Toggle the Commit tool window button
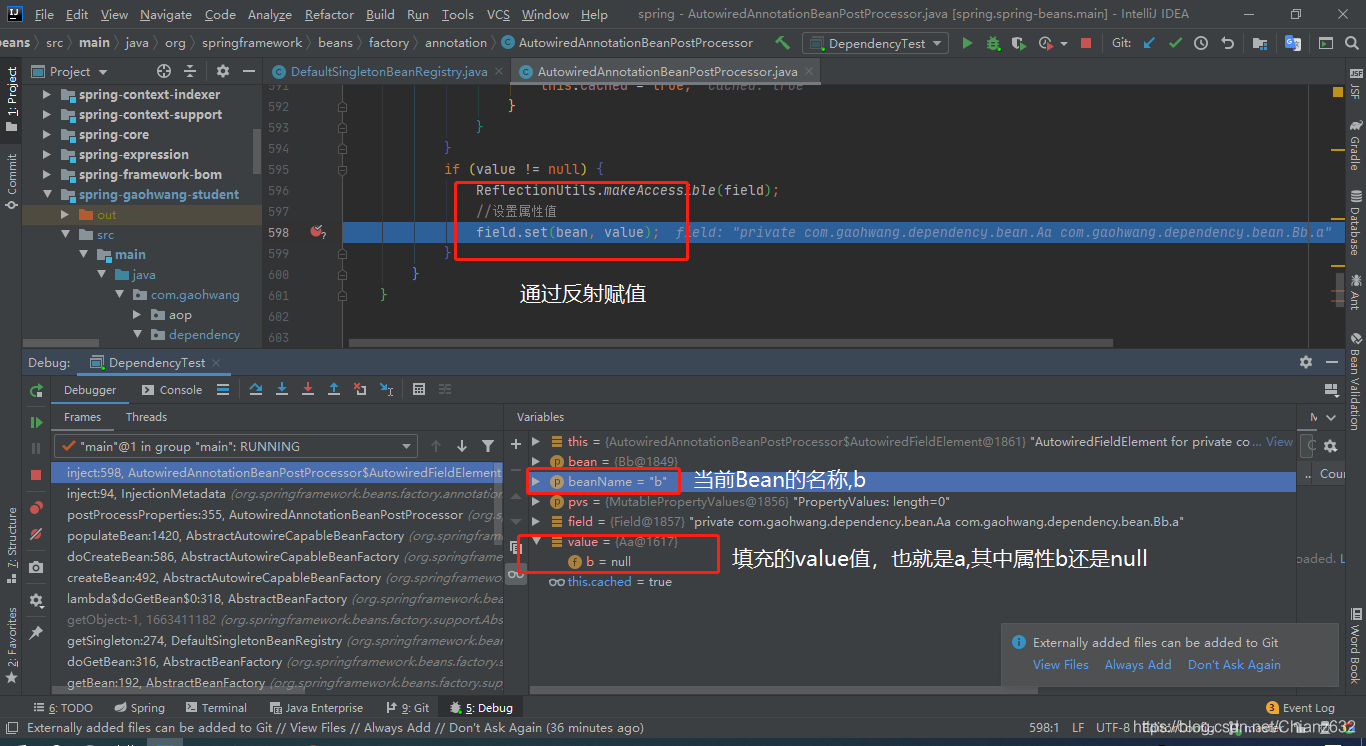Image resolution: width=1366 pixels, height=746 pixels. (x=12, y=181)
